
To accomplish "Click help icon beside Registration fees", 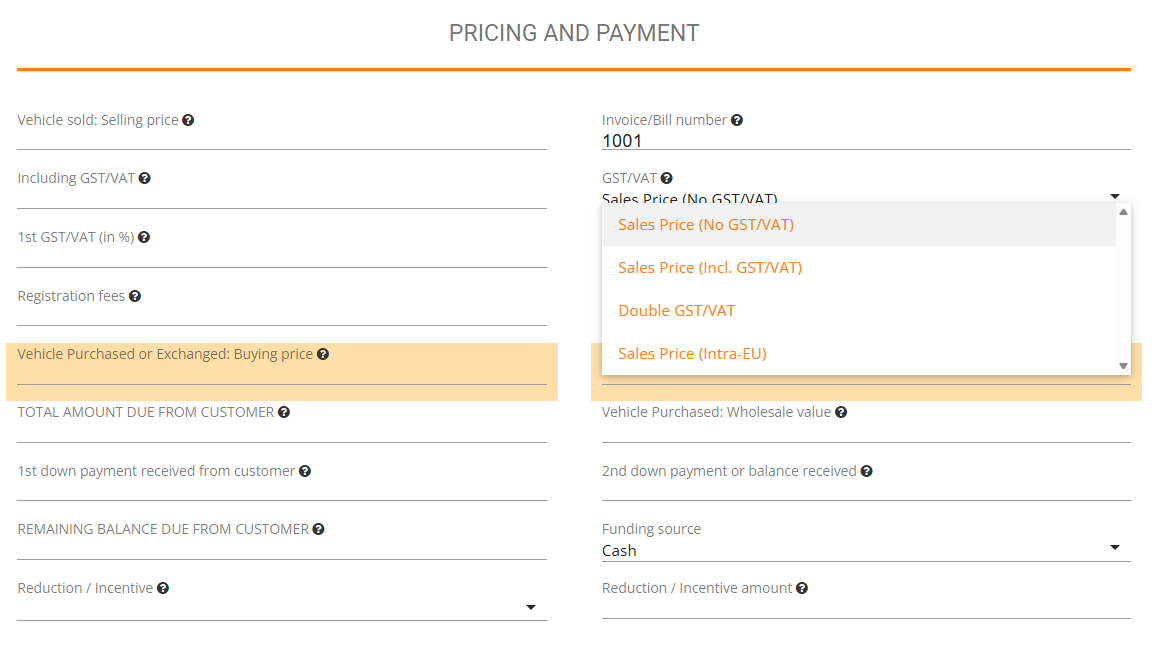I will [x=135, y=296].
